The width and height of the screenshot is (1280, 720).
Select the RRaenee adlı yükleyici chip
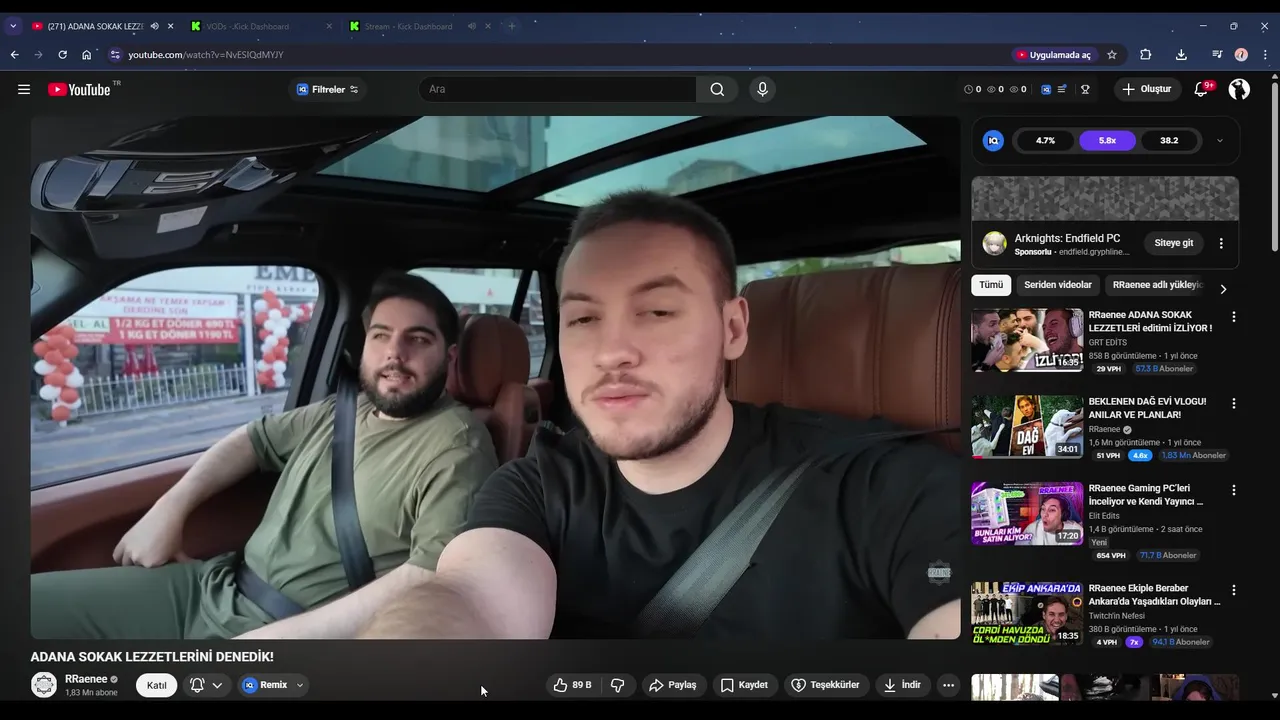click(1156, 285)
